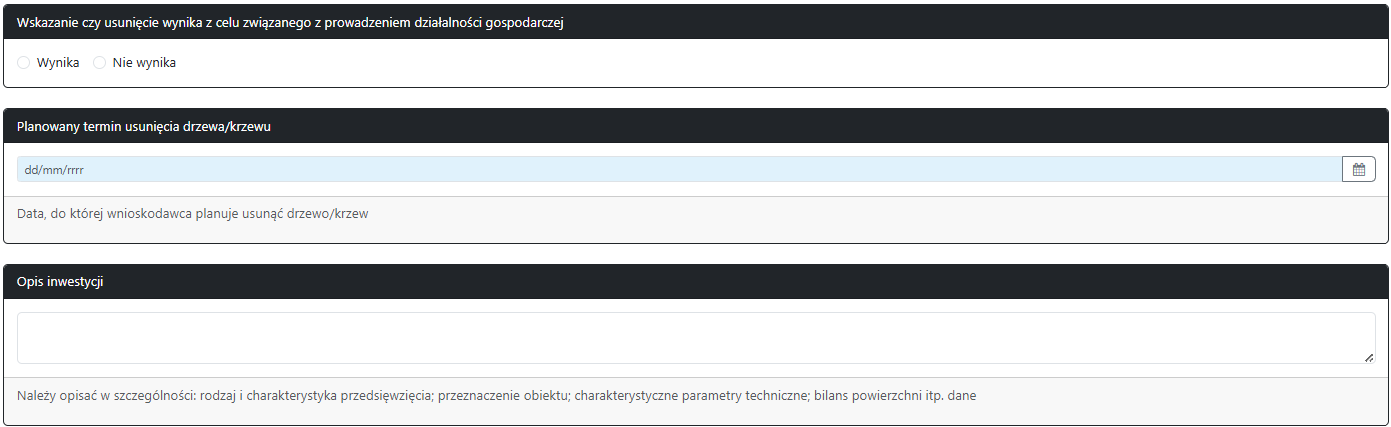Click the "Opis inwestycji" section header
The height and width of the screenshot is (427, 1391).
(60, 282)
